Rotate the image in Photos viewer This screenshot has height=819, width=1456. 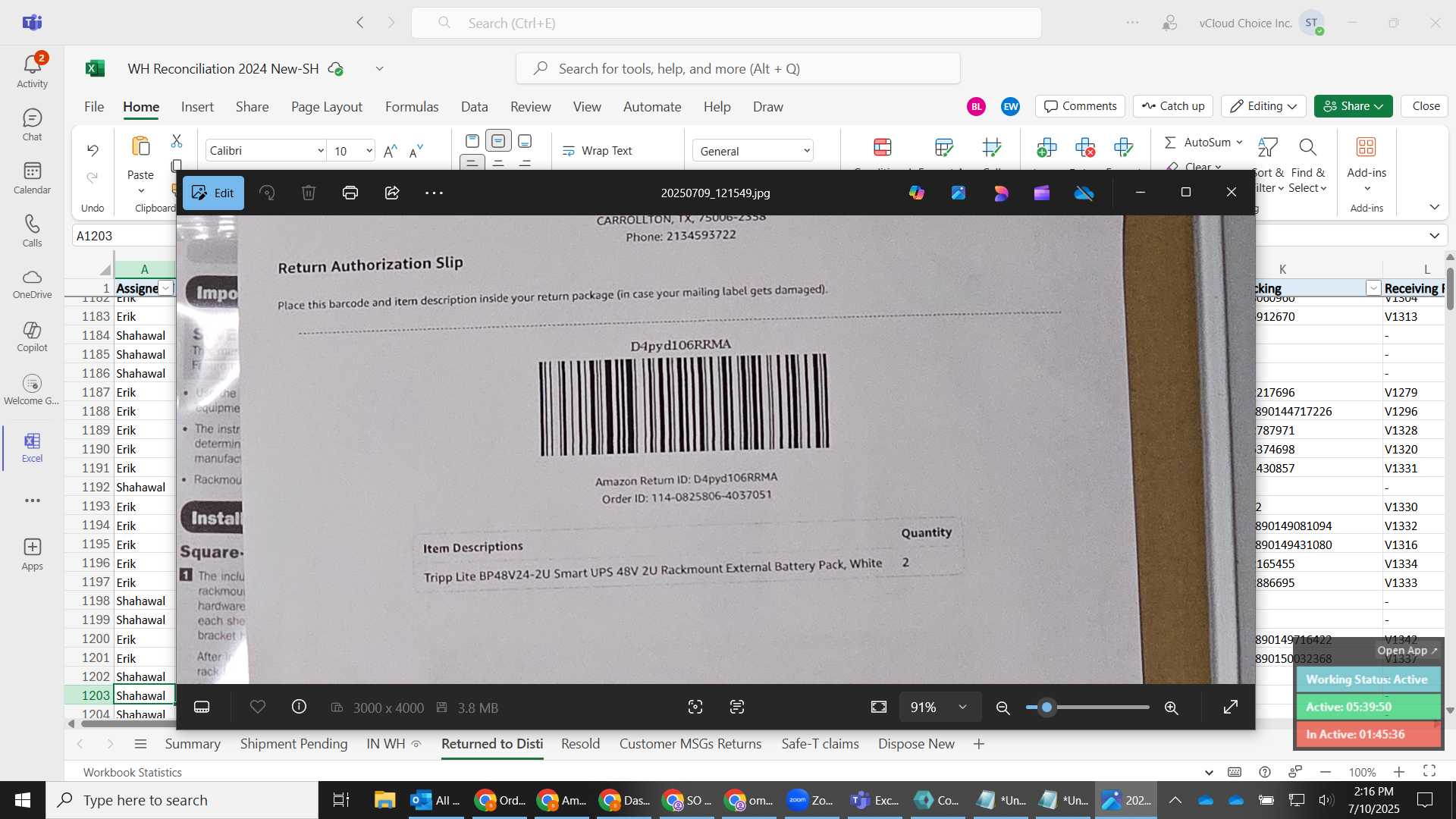pos(267,193)
